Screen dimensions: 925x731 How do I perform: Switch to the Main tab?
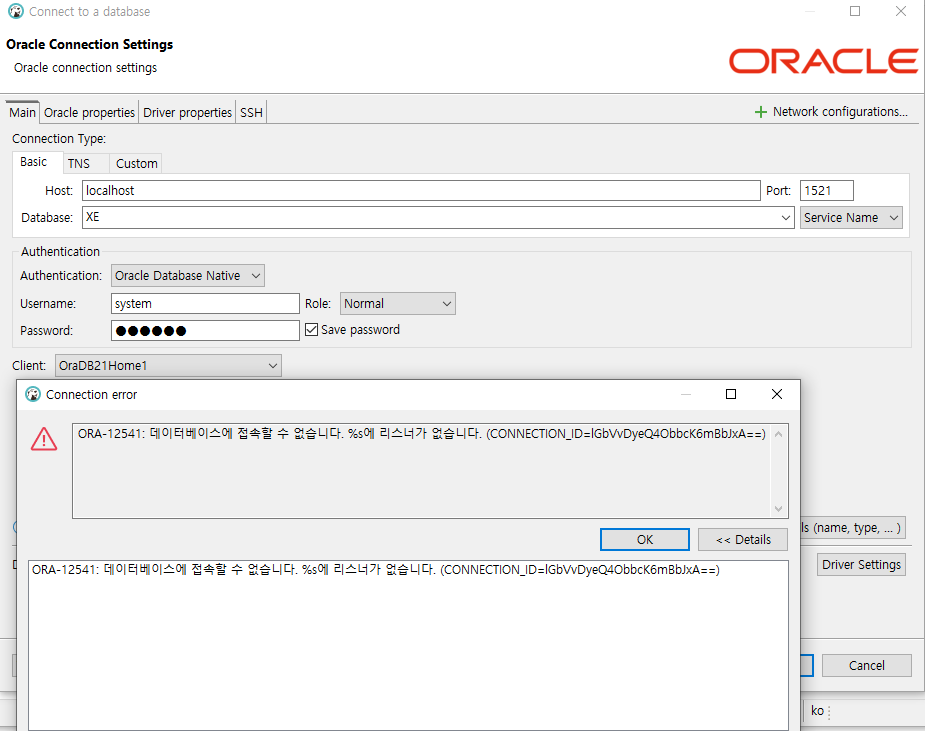click(x=22, y=113)
